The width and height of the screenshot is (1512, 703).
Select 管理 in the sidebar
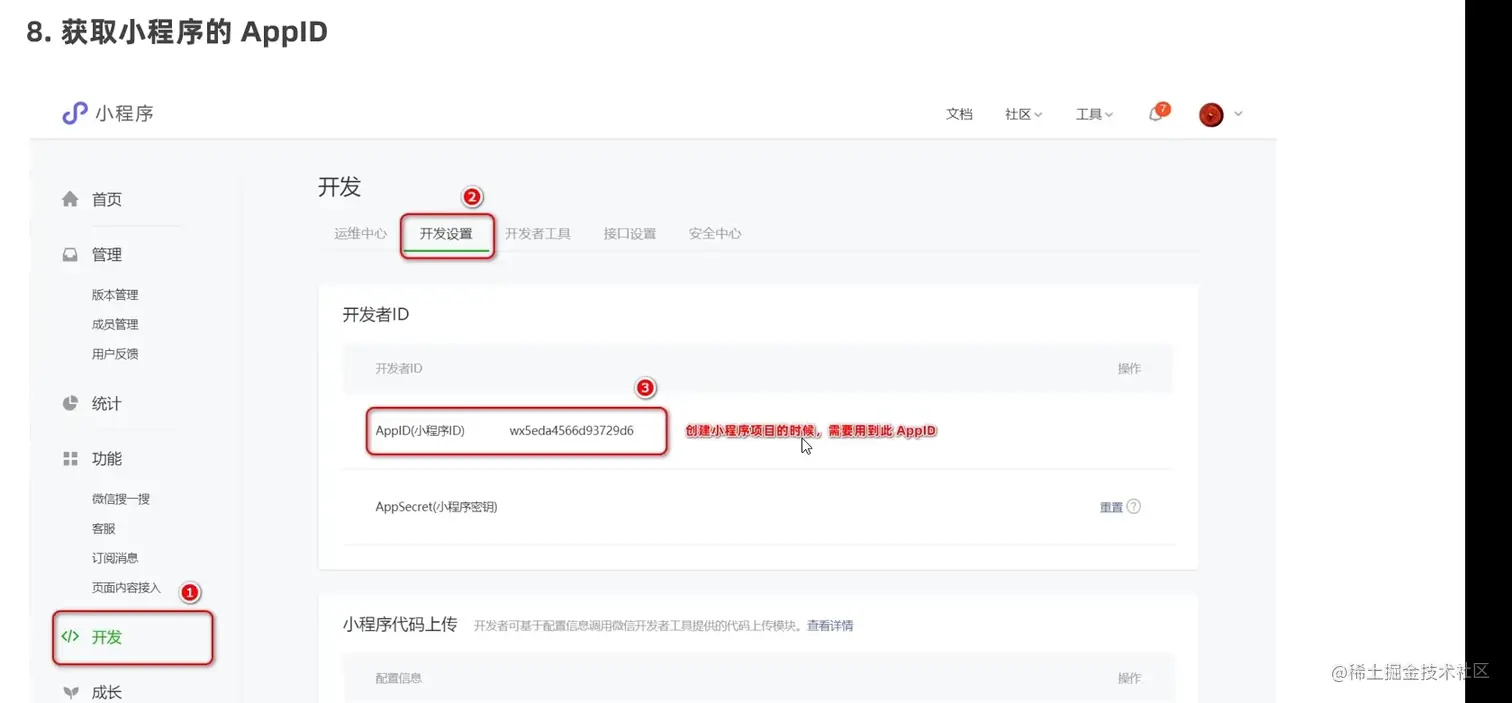point(107,255)
